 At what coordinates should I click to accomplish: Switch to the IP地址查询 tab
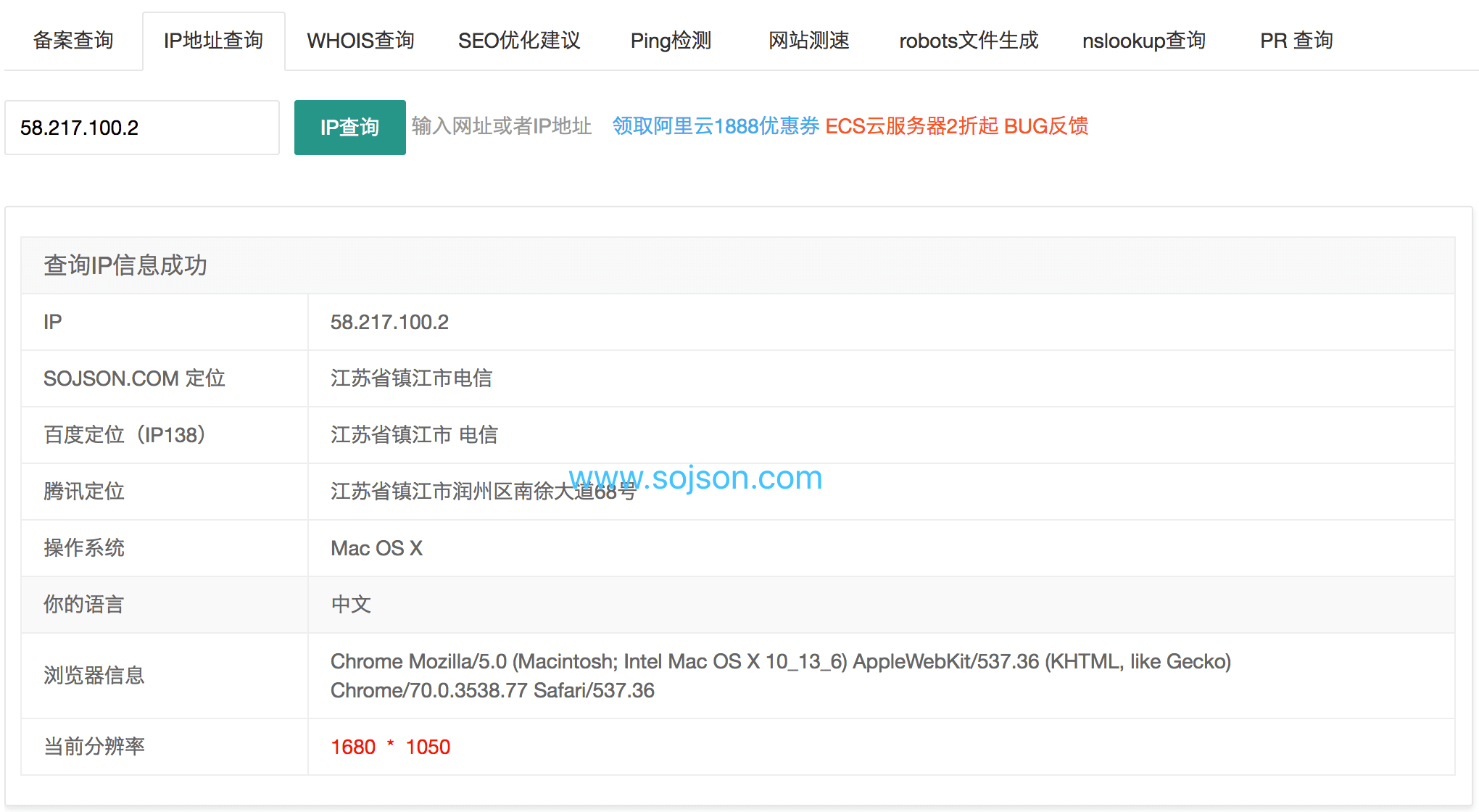click(214, 41)
